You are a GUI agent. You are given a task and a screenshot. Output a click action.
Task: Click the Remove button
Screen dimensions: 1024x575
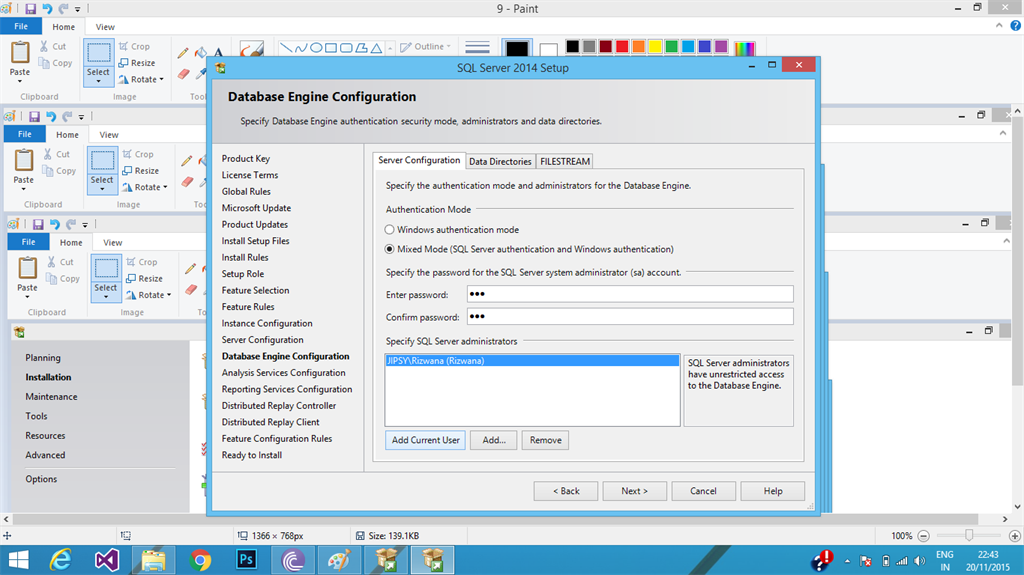click(x=545, y=440)
